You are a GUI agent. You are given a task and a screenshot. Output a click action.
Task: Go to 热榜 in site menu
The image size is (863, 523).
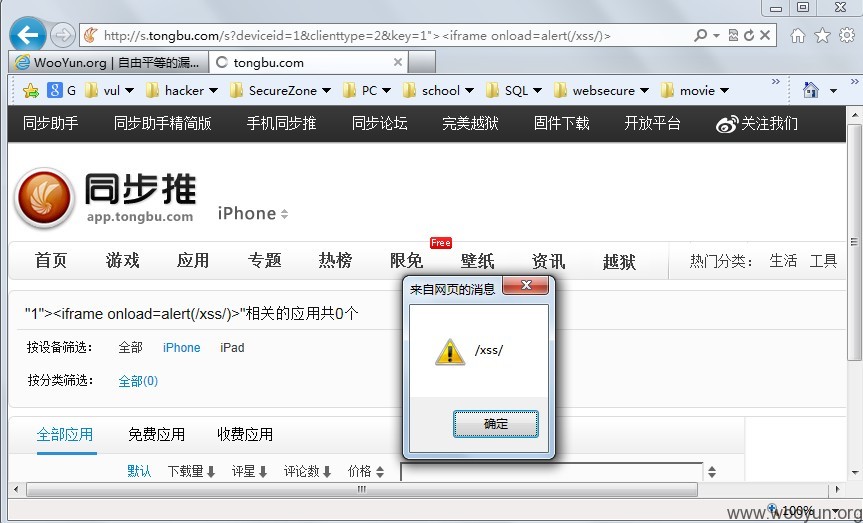click(x=335, y=260)
